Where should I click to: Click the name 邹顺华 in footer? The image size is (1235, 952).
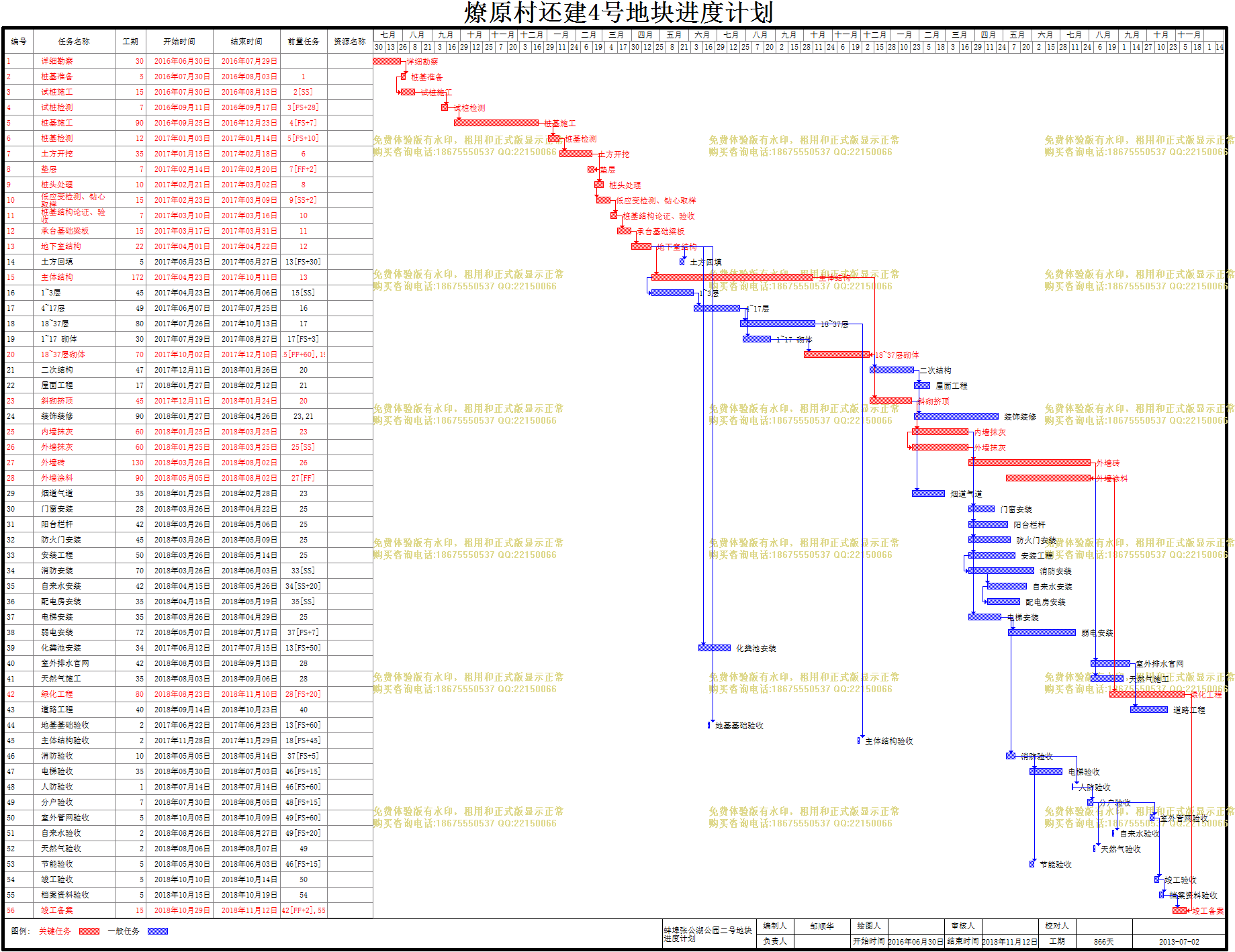point(822,926)
